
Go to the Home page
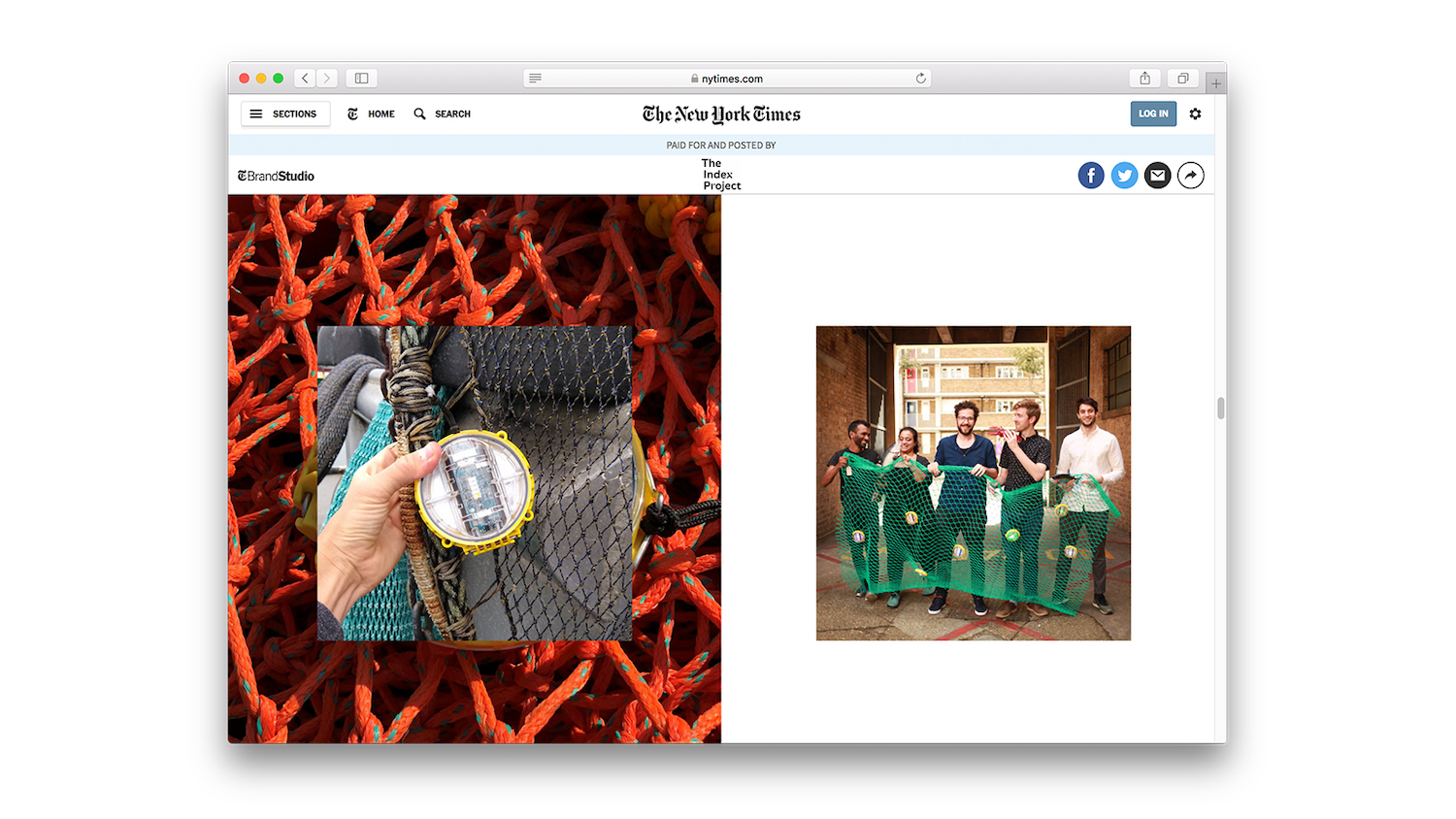(x=371, y=115)
